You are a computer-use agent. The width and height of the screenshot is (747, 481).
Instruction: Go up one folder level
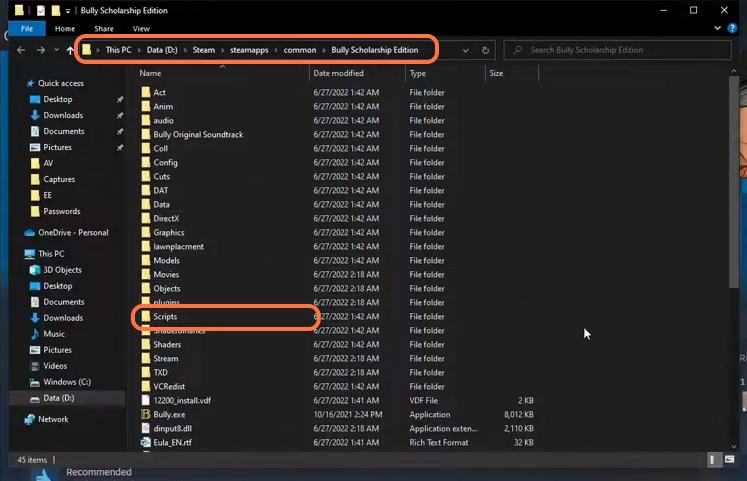[x=70, y=50]
